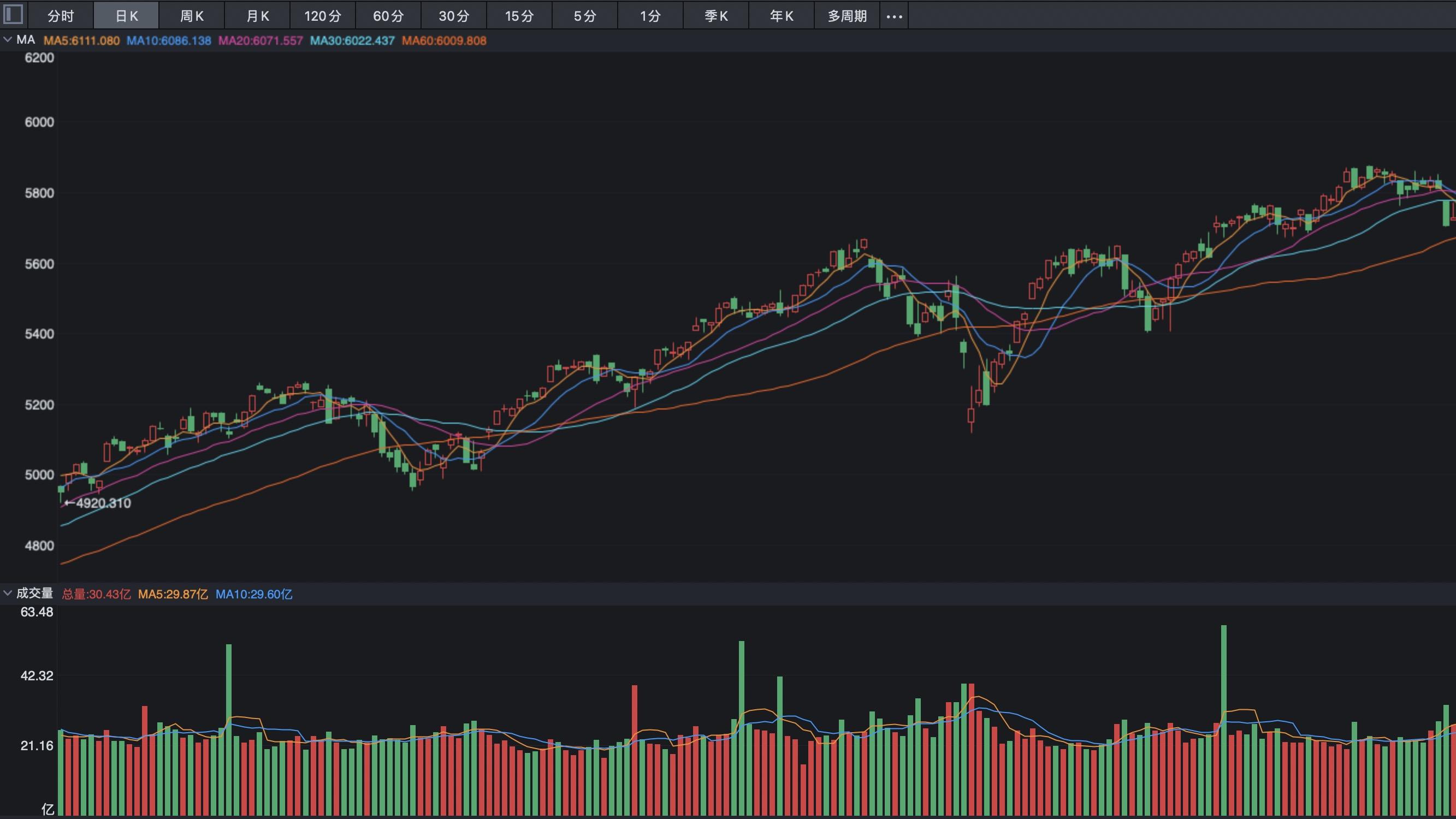Switch to 60分 interval

[x=388, y=16]
